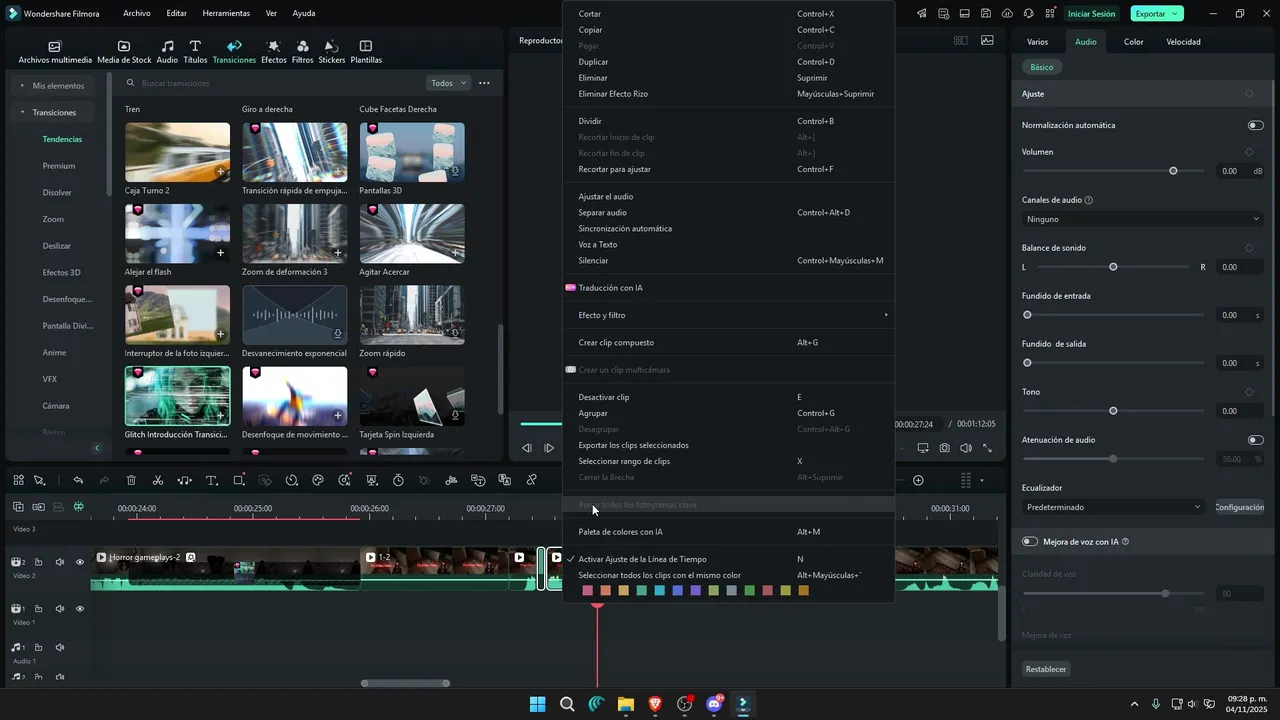The width and height of the screenshot is (1280, 720).
Task: Open equalizer Configuración button
Action: tap(1239, 507)
